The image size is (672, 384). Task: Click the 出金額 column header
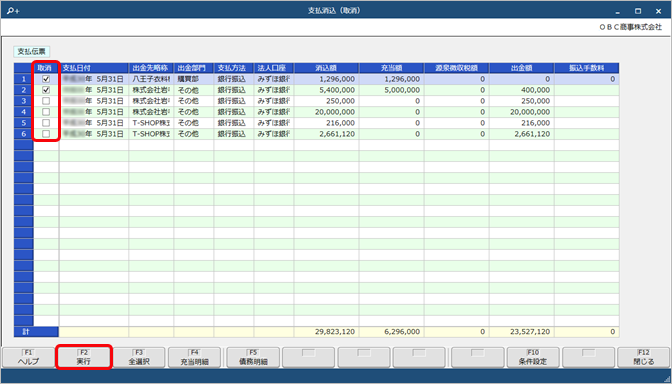point(522,68)
